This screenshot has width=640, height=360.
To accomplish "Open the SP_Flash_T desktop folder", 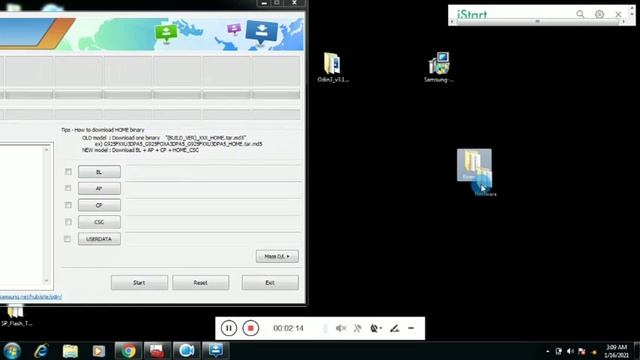I will 16,316.
